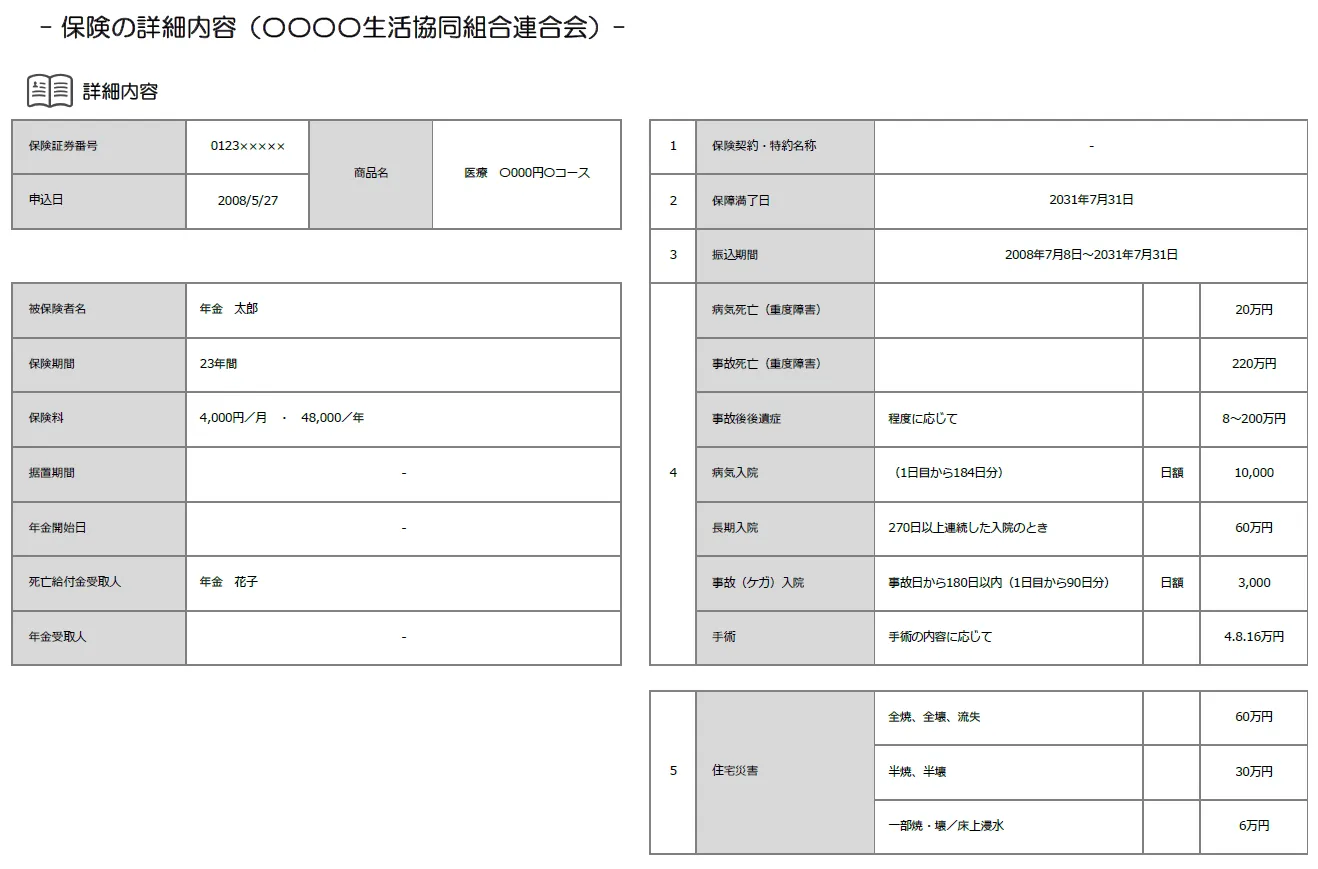The height and width of the screenshot is (869, 1318).
Task: Select beneficiary name 年金 花子
Action: tap(229, 582)
